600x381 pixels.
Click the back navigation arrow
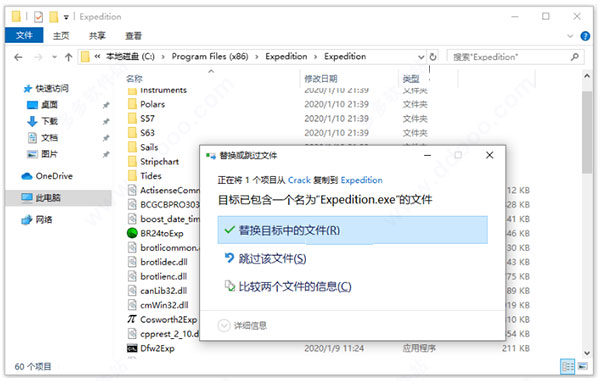coord(18,57)
